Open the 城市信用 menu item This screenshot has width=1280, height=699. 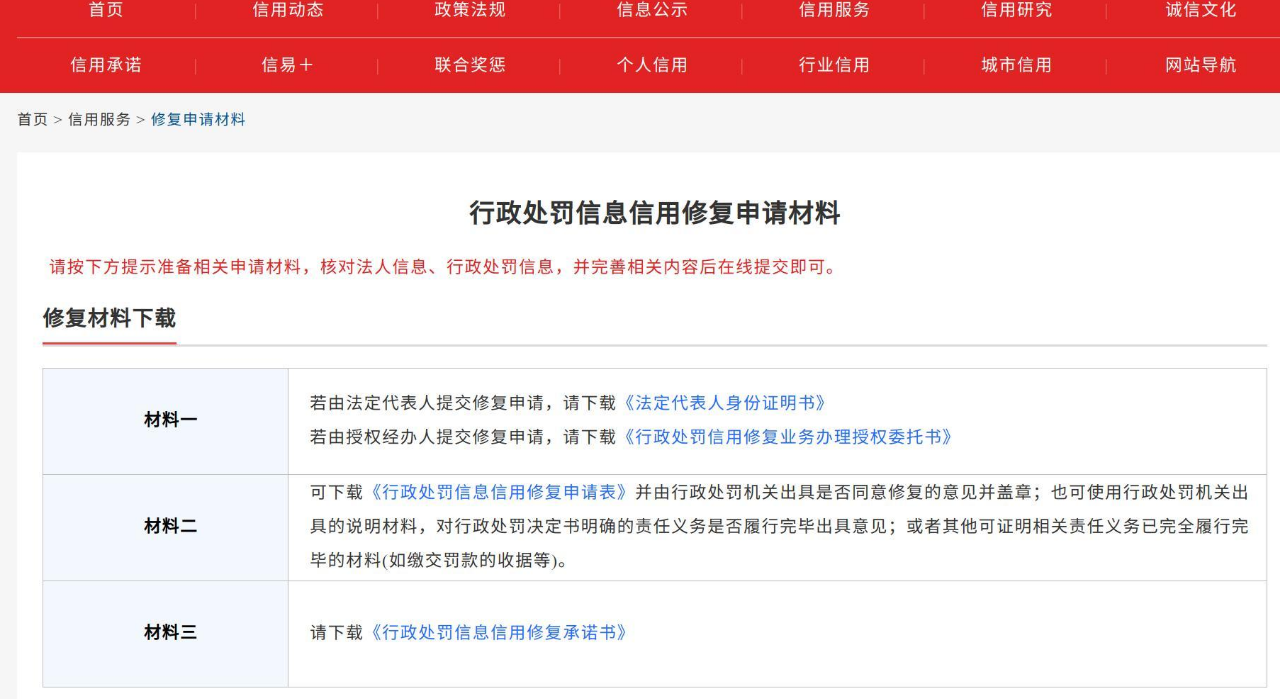click(x=1016, y=65)
